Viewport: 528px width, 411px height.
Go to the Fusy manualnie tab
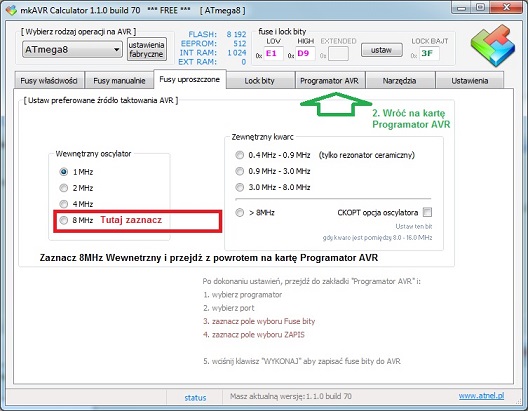click(x=119, y=81)
